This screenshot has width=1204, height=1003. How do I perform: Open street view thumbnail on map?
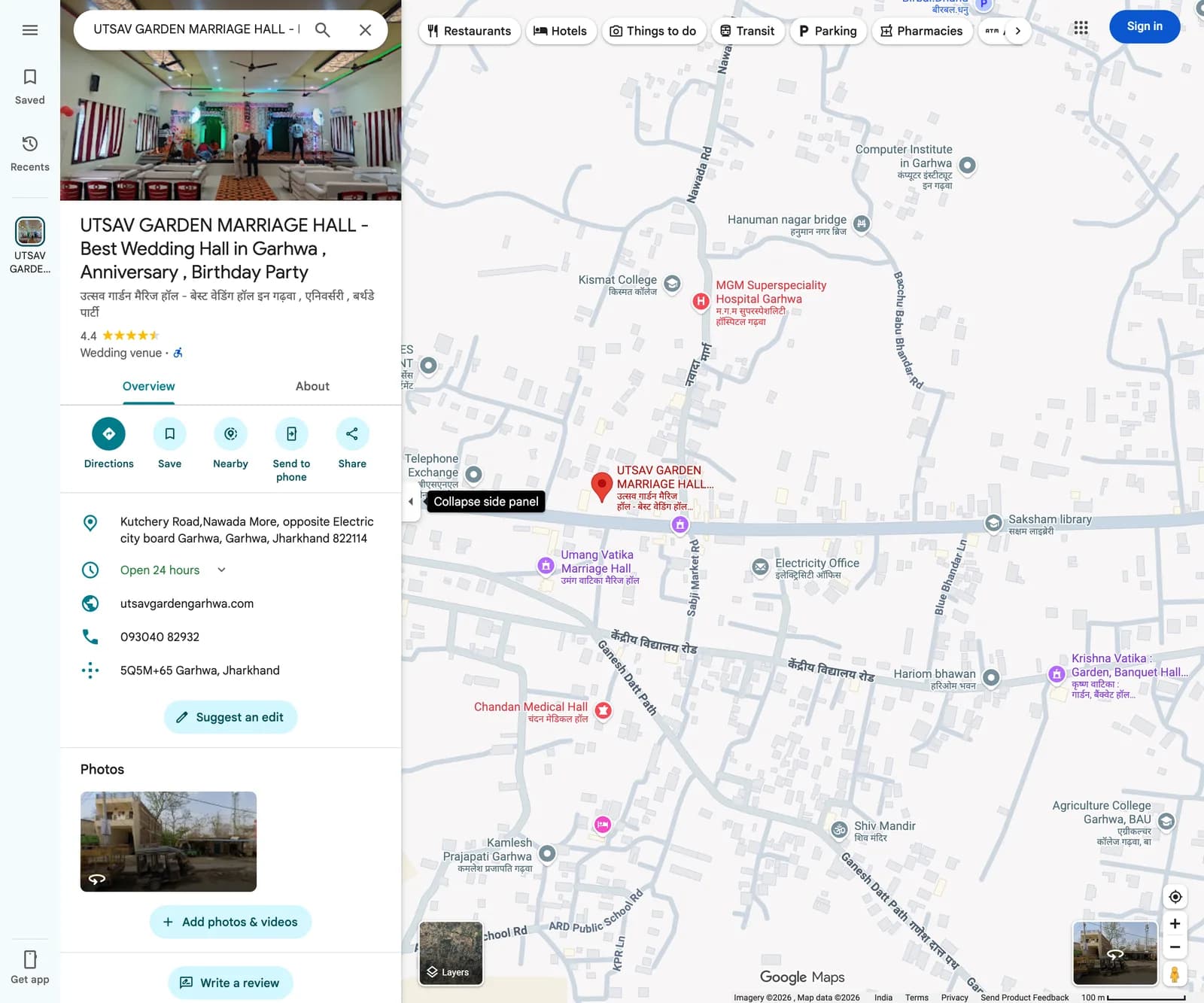pyautogui.click(x=1115, y=953)
